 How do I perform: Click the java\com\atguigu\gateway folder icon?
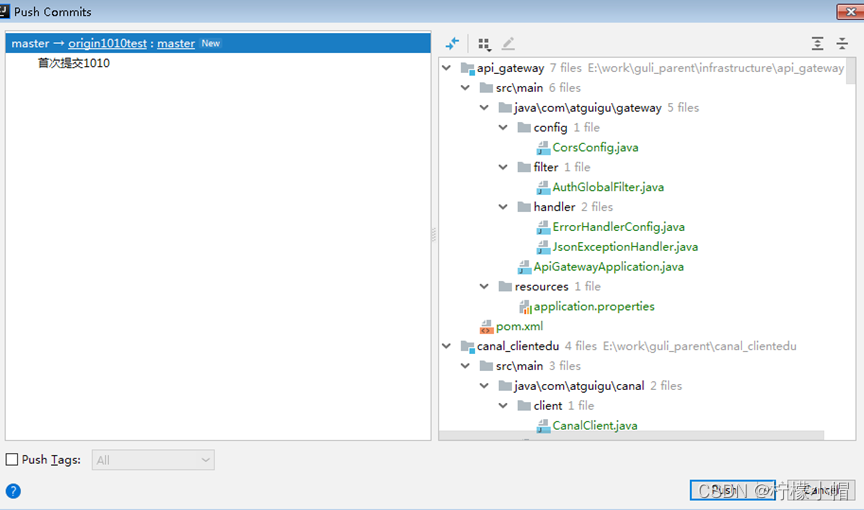click(505, 108)
